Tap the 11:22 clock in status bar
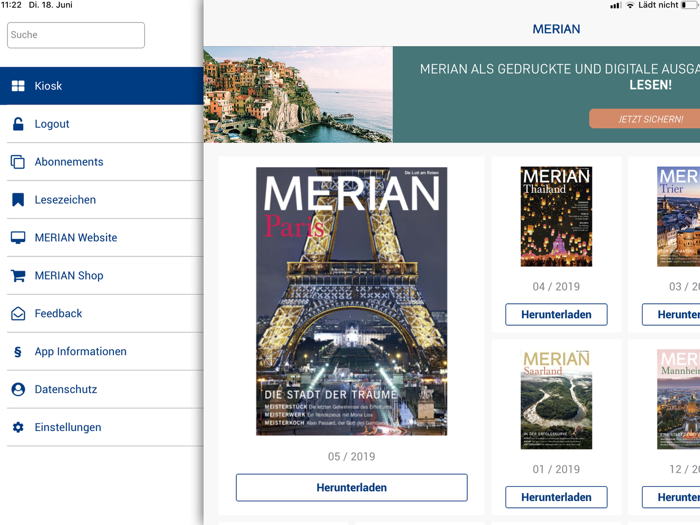The width and height of the screenshot is (700, 525). pos(11,5)
